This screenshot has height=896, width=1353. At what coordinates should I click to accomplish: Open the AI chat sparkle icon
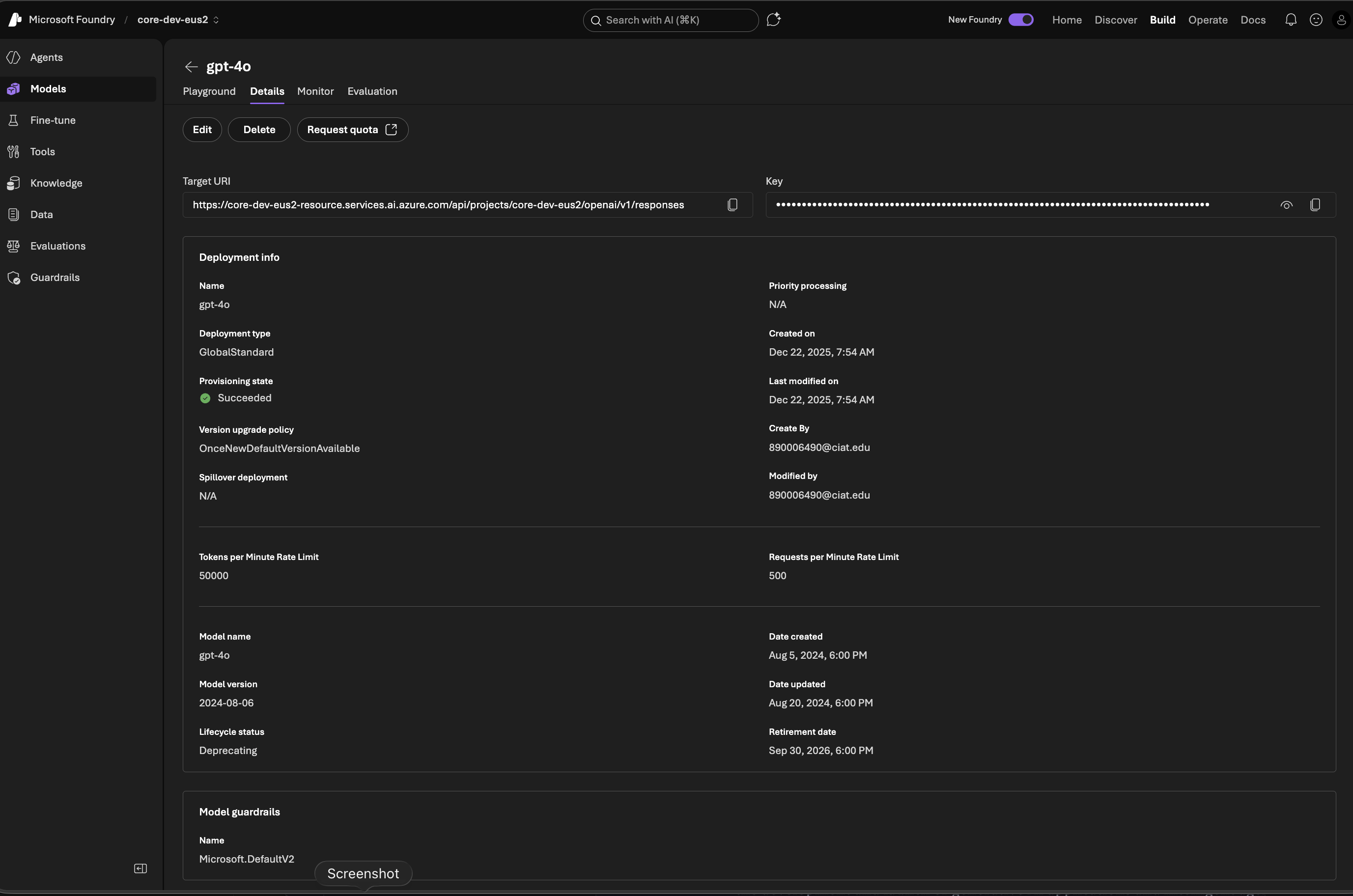click(774, 20)
